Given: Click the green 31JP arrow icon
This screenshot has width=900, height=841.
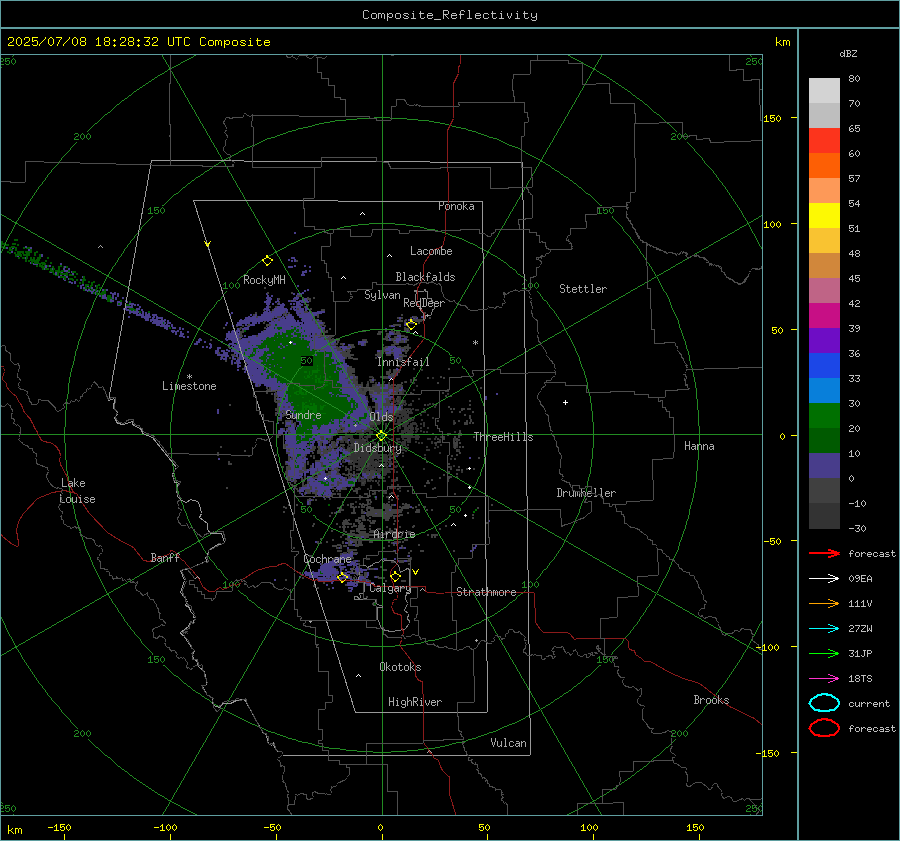Looking at the screenshot, I should tap(824, 653).
